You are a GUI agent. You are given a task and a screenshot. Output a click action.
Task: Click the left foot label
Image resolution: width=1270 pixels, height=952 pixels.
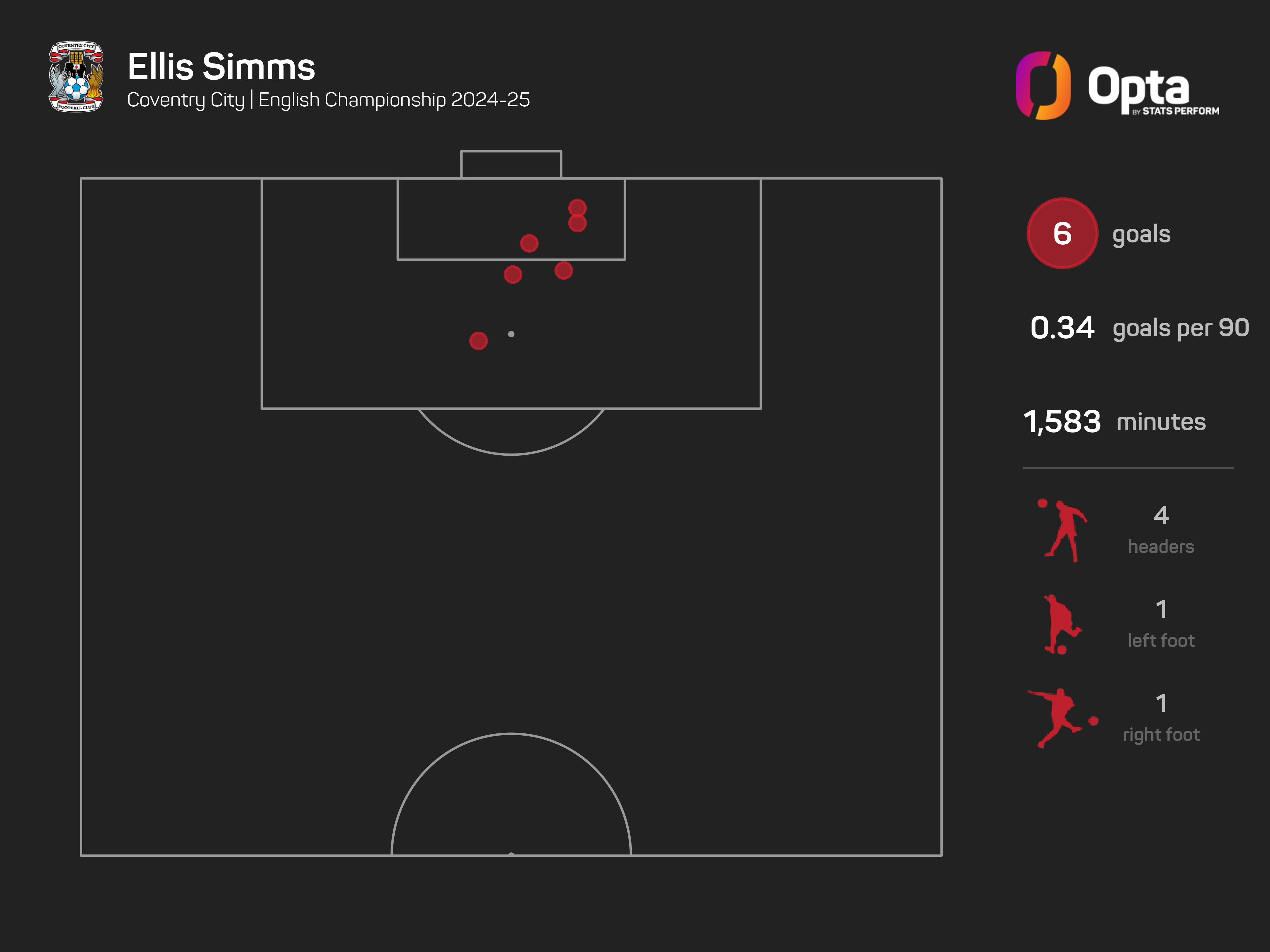pyautogui.click(x=1161, y=640)
